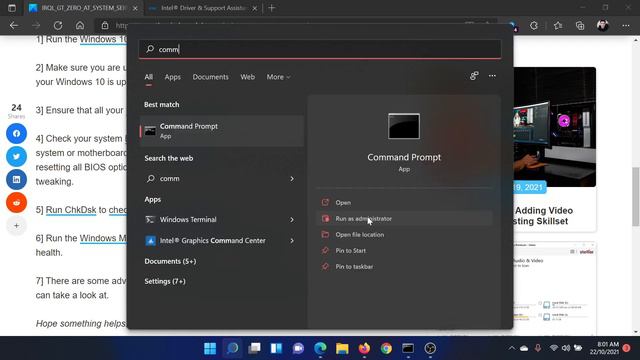
Task: Select the Web search filter tab
Action: click(x=247, y=77)
